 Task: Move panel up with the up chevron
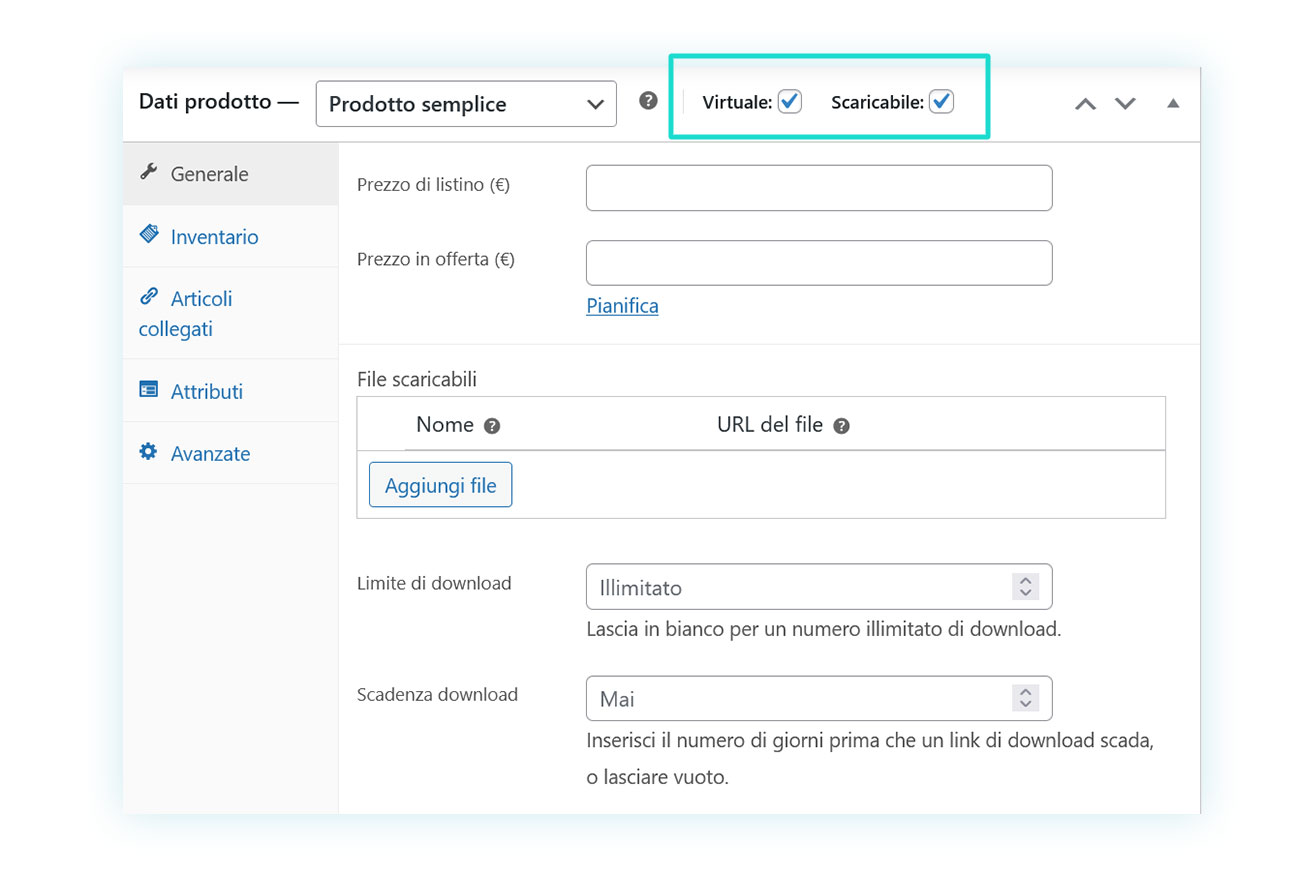point(1085,104)
